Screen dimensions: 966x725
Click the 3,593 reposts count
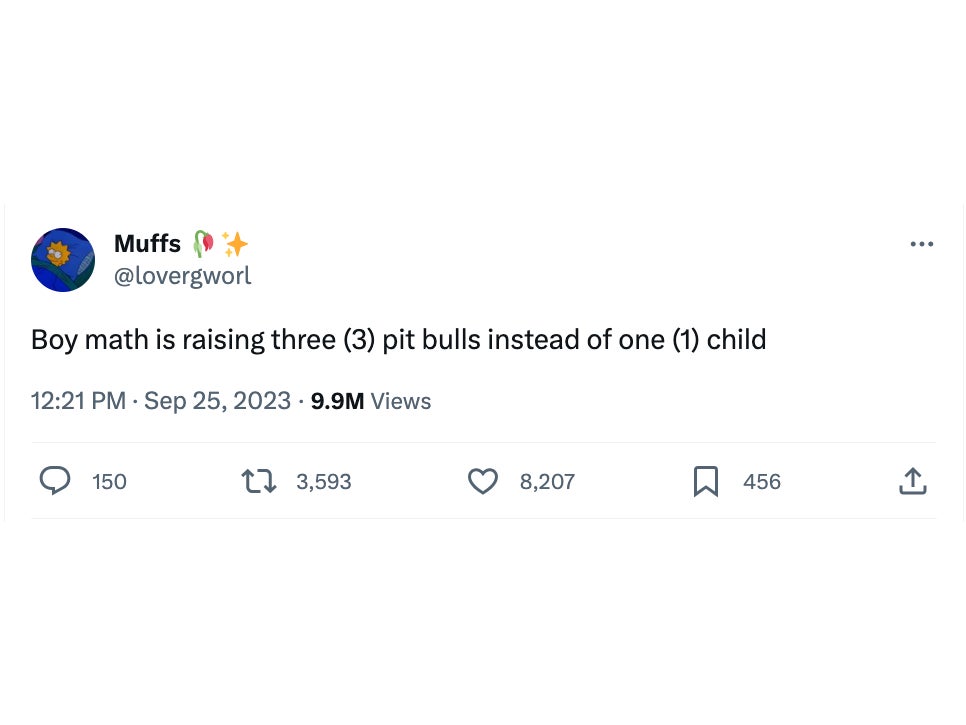pyautogui.click(x=324, y=482)
